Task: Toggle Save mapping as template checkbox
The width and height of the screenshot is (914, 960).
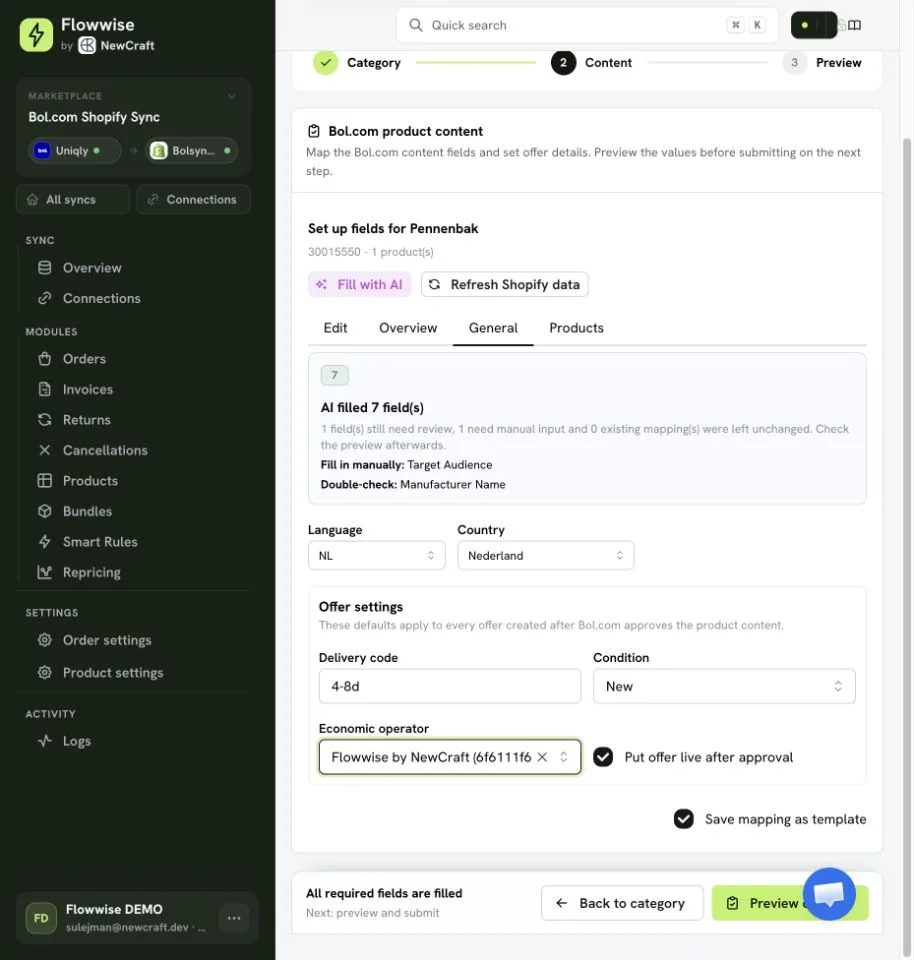Action: 683,819
